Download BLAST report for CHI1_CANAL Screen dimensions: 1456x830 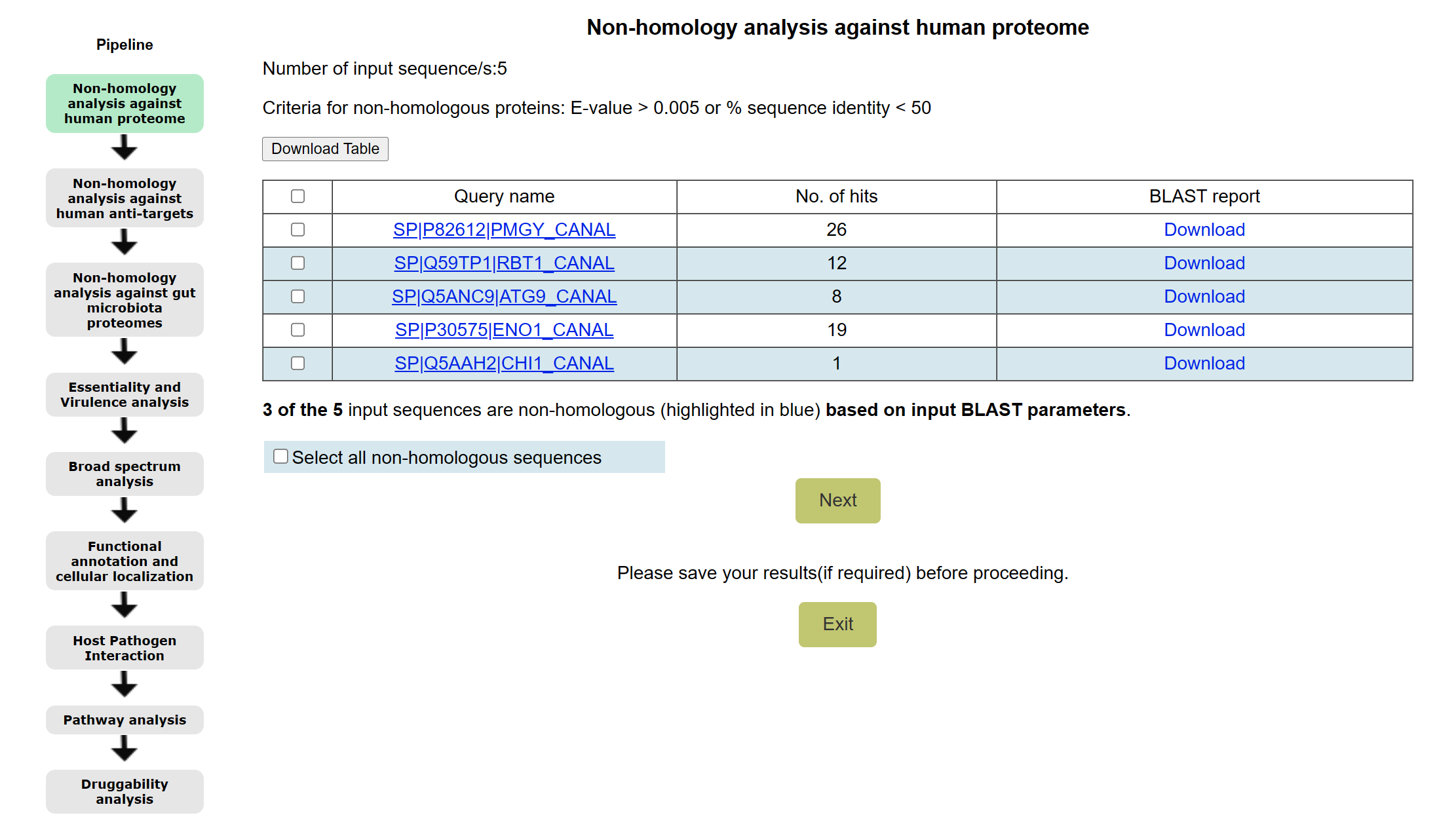[1204, 363]
